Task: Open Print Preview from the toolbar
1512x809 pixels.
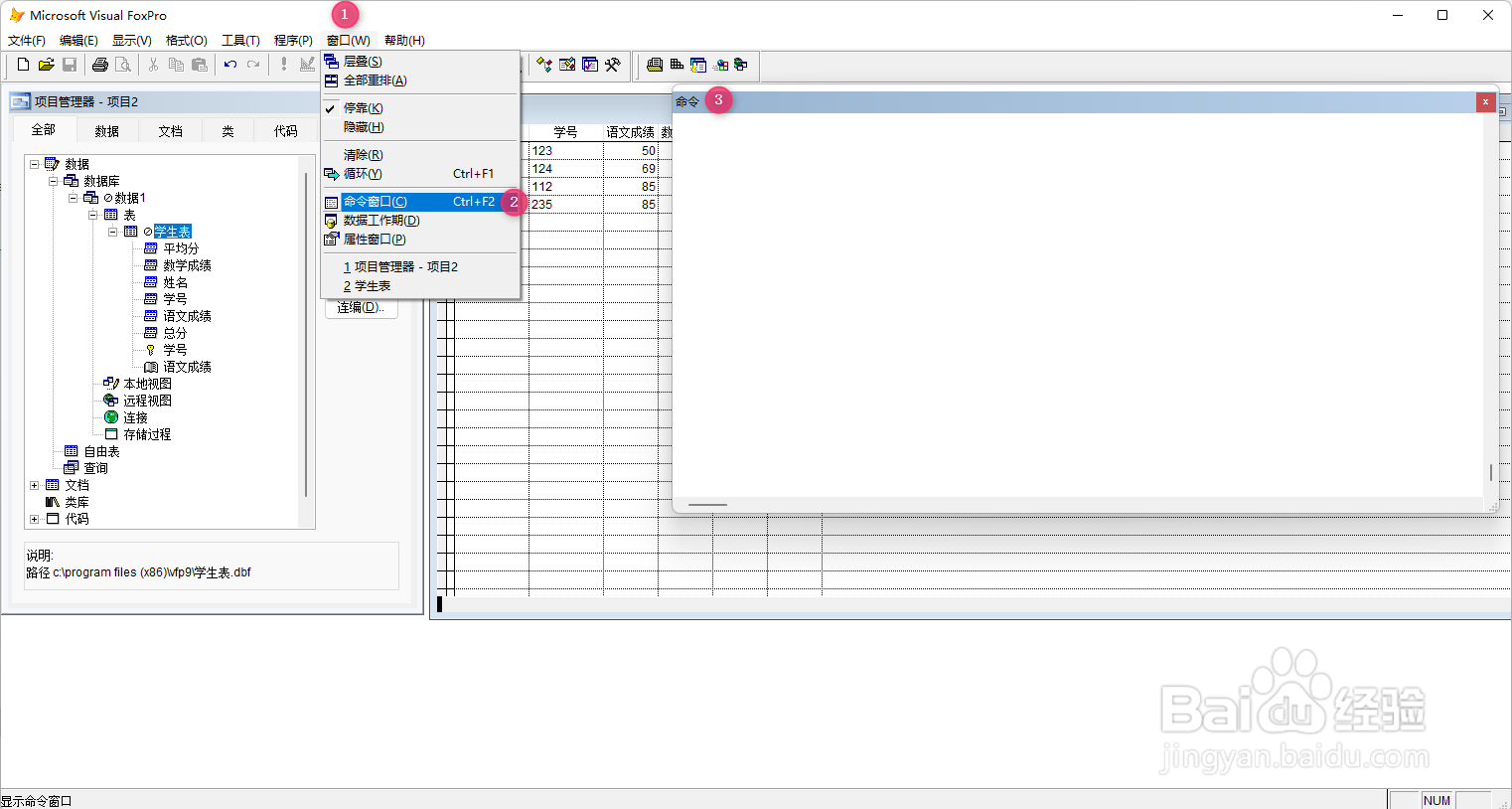Action: [x=123, y=65]
